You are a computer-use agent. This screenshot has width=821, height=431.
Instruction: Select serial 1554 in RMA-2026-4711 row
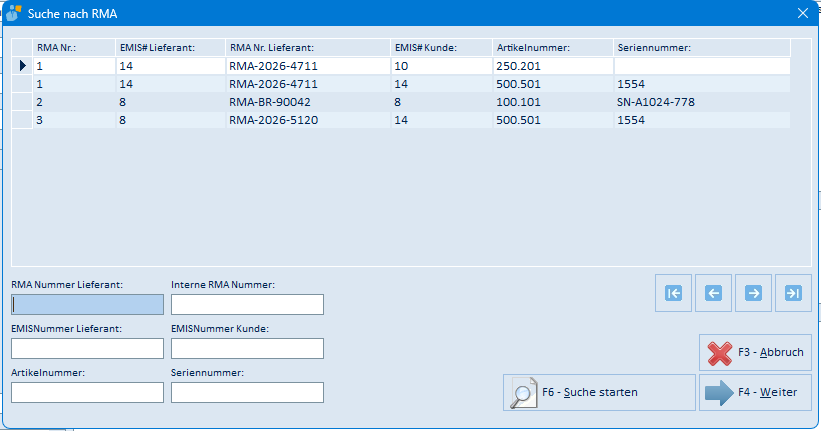point(702,84)
